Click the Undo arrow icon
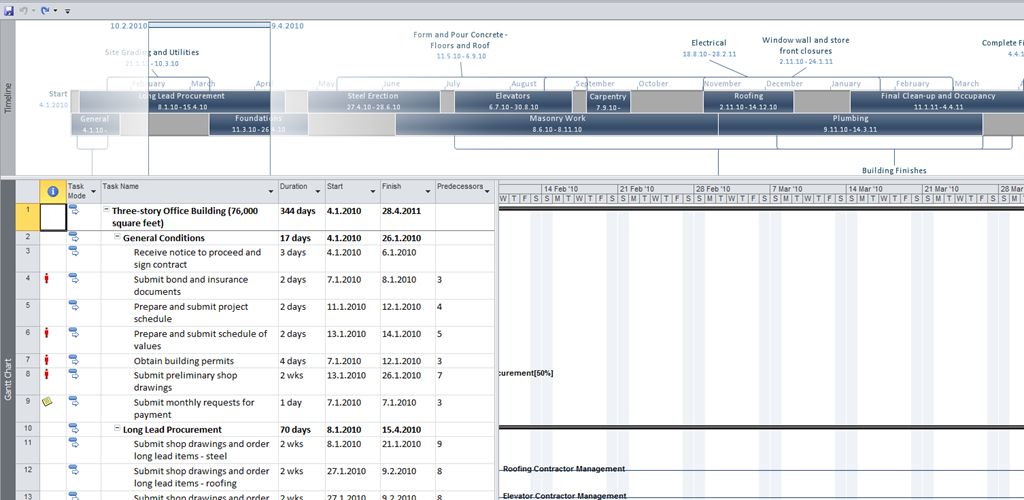 tap(22, 9)
